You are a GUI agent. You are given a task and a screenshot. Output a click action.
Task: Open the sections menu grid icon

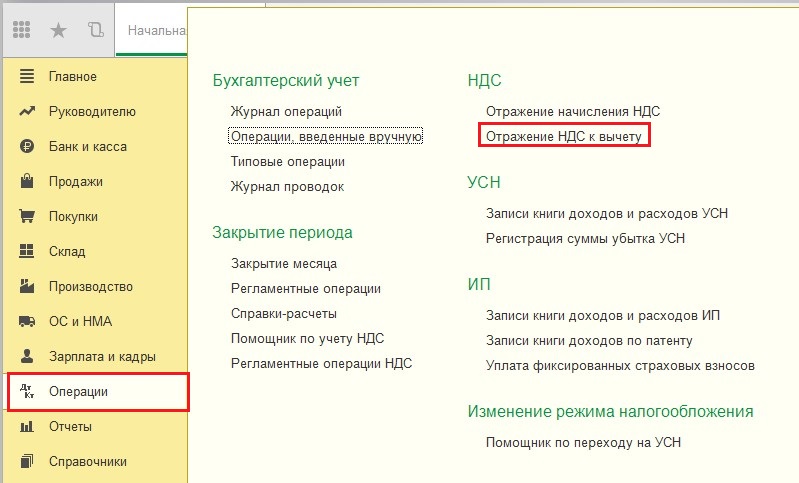21,30
